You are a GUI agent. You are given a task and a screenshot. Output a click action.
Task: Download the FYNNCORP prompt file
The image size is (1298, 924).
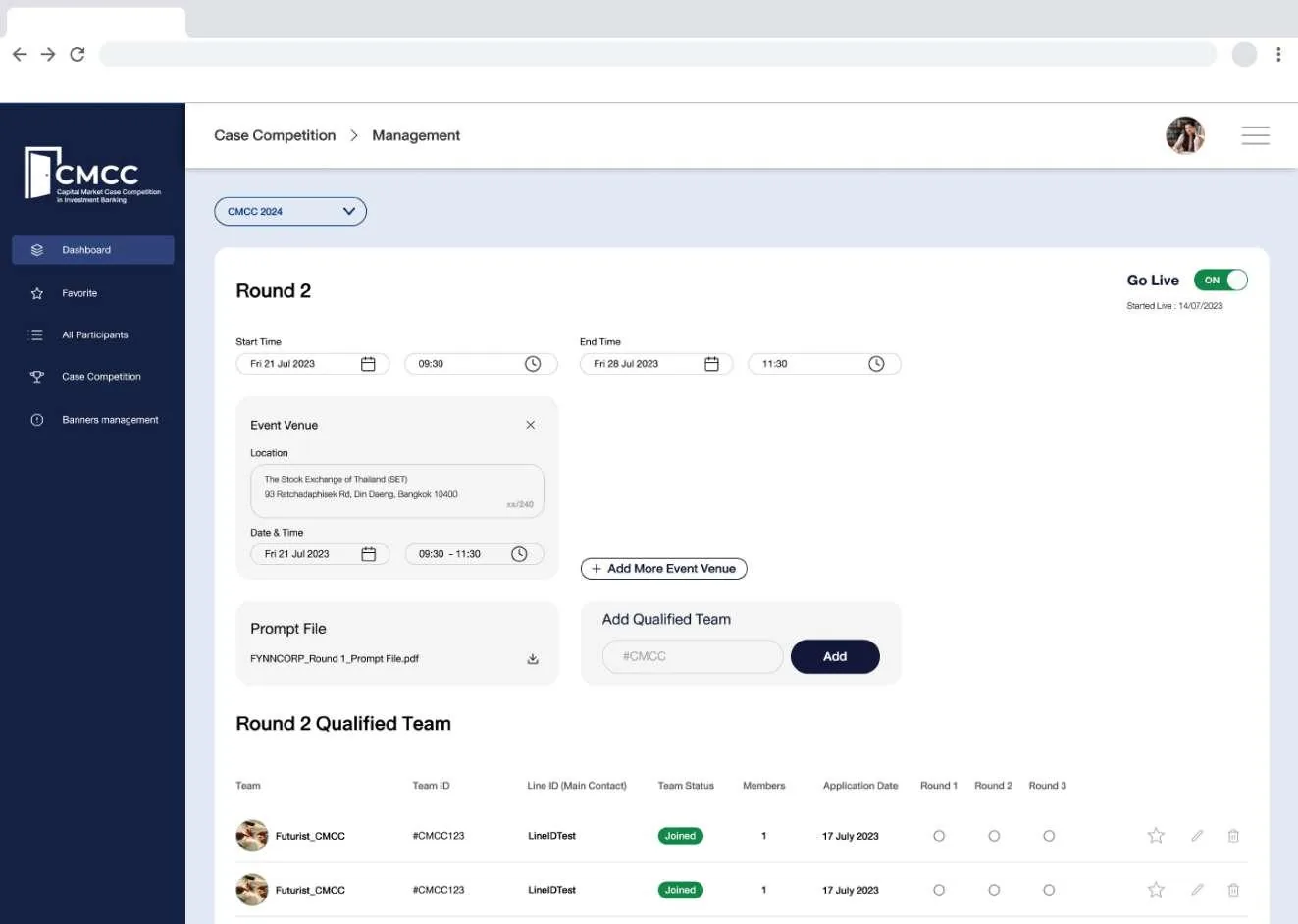533,659
